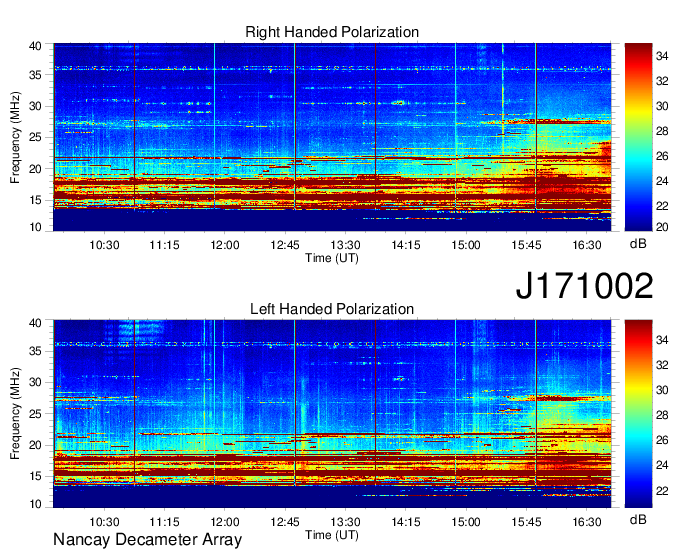Click the "15" frequency tick of the top plot
Screen dimensions: 680x552
[35, 200]
